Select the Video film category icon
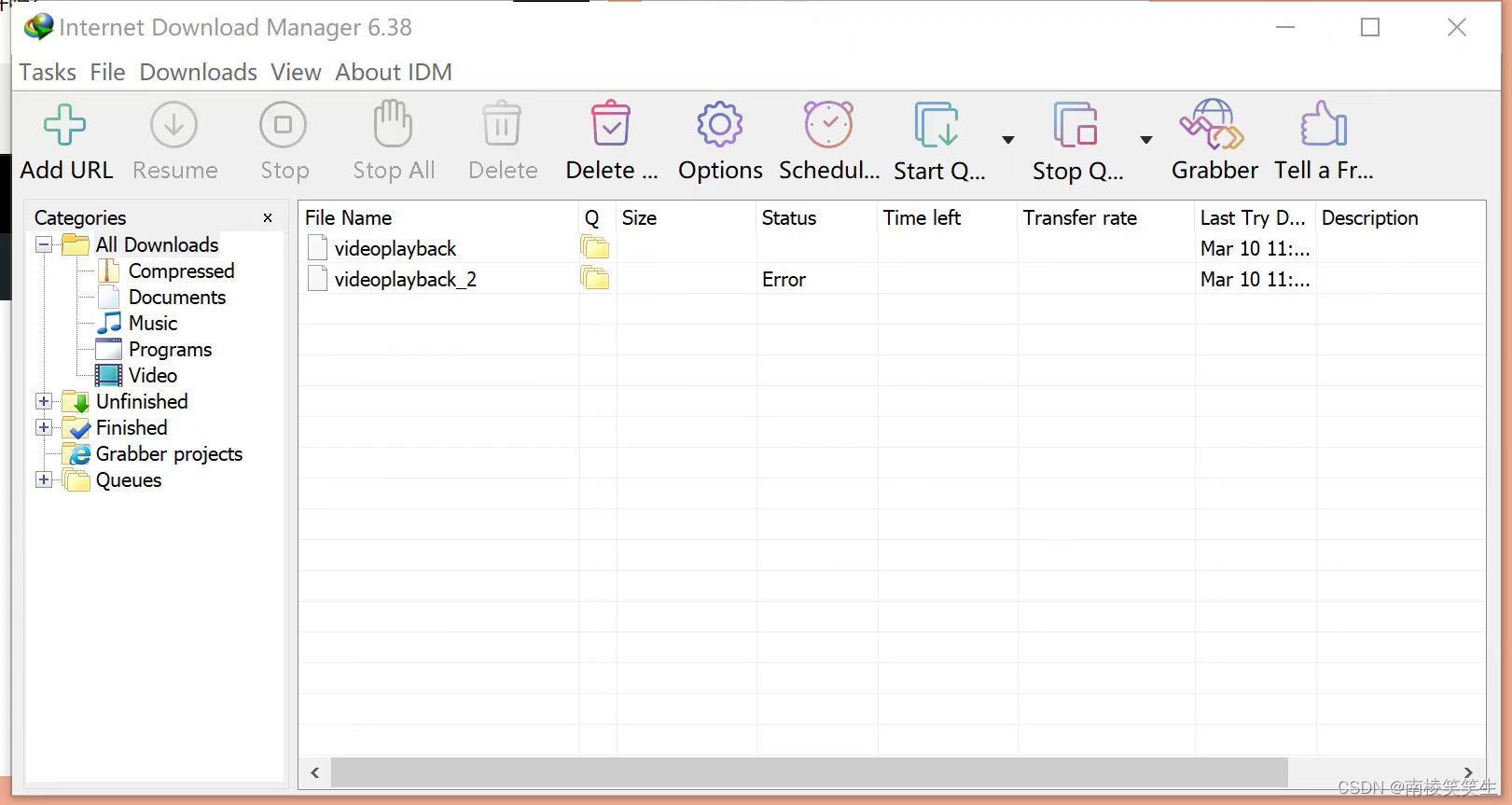The image size is (1512, 805). tap(109, 375)
